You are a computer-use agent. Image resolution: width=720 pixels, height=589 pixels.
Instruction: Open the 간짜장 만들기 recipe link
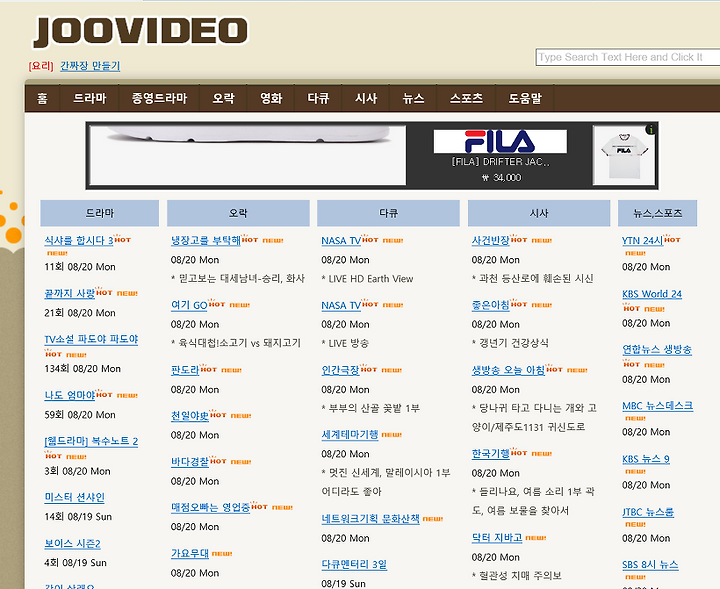(90, 66)
